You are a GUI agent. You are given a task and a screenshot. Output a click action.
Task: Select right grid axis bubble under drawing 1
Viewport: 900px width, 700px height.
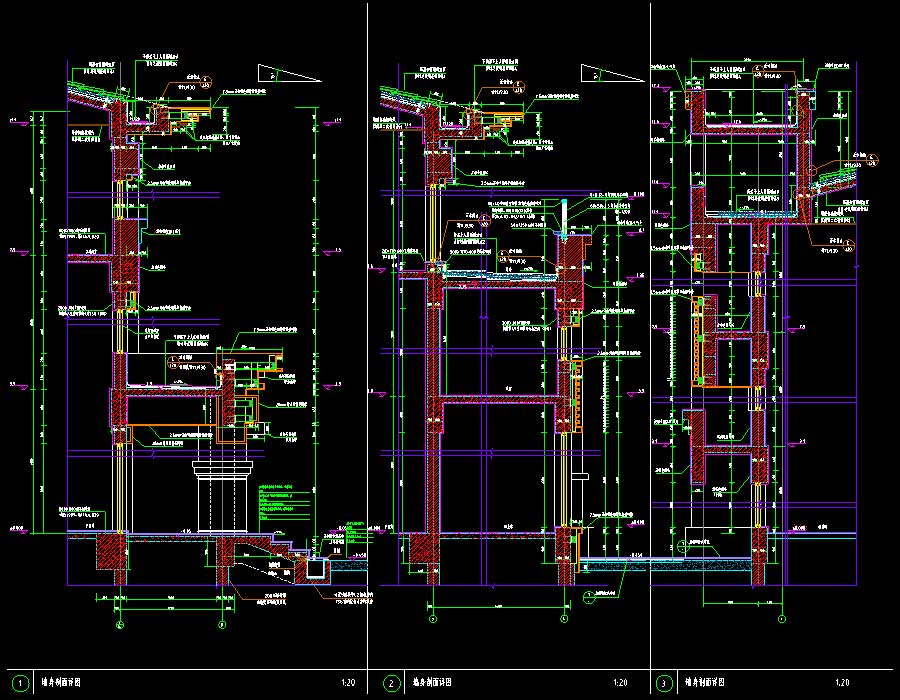(223, 625)
